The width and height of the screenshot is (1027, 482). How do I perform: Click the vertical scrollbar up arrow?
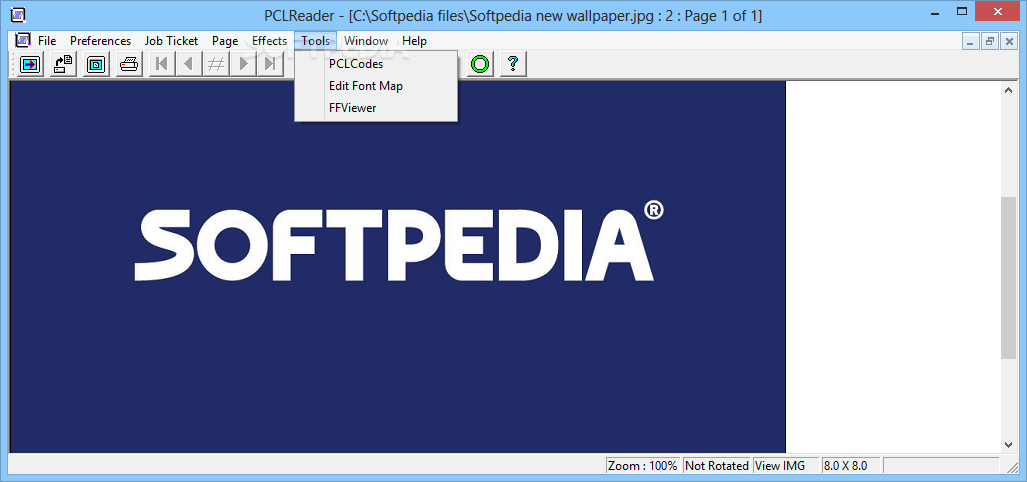tap(1009, 90)
